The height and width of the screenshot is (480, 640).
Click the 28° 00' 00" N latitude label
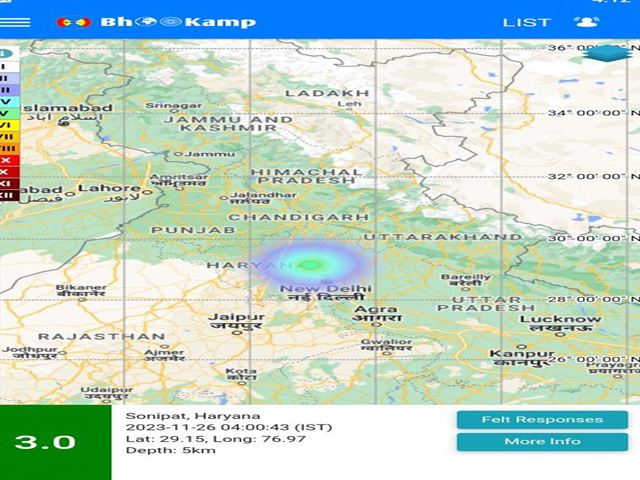(x=593, y=299)
